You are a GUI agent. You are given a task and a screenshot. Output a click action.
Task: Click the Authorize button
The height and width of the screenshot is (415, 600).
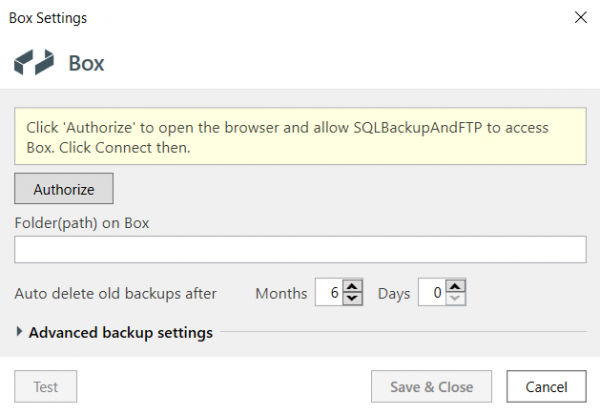pyautogui.click(x=64, y=189)
